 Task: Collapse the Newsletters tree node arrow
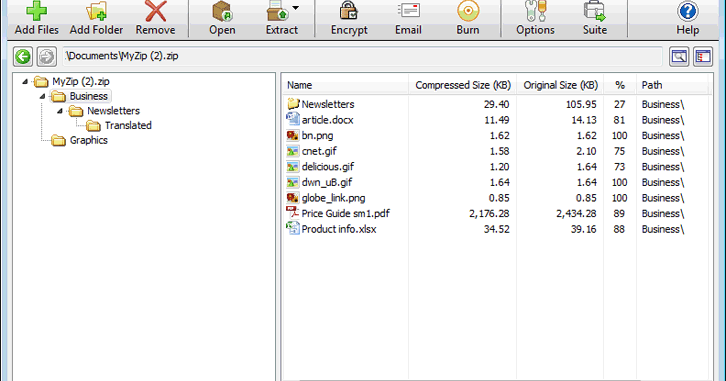60,111
